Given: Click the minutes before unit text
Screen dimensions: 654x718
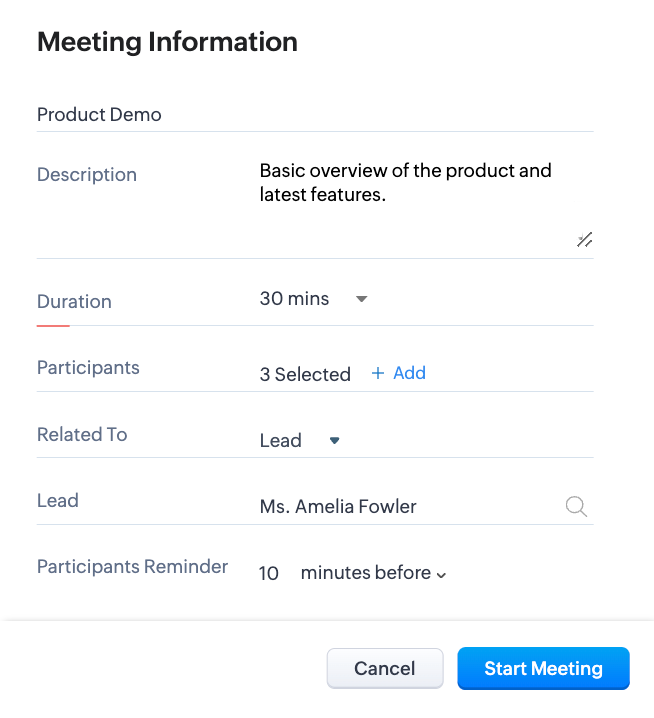Looking at the screenshot, I should click(365, 573).
